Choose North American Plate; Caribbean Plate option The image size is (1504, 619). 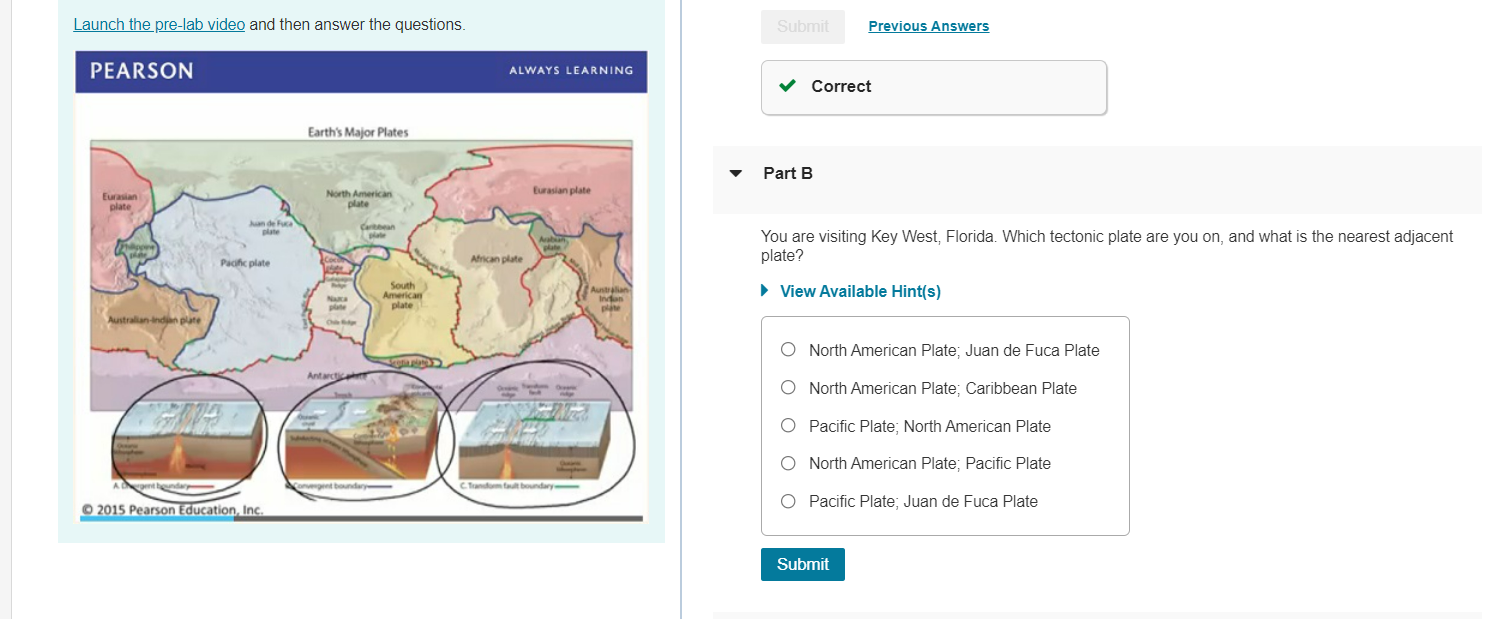(788, 388)
